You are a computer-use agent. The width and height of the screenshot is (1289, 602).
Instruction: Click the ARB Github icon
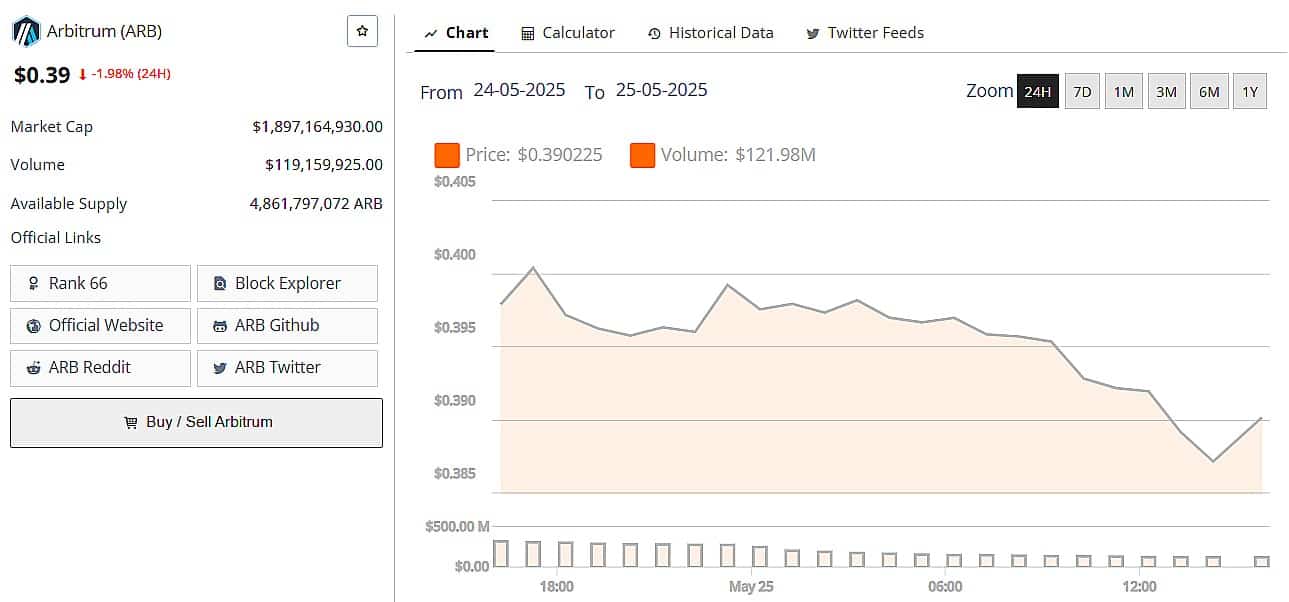[x=220, y=325]
